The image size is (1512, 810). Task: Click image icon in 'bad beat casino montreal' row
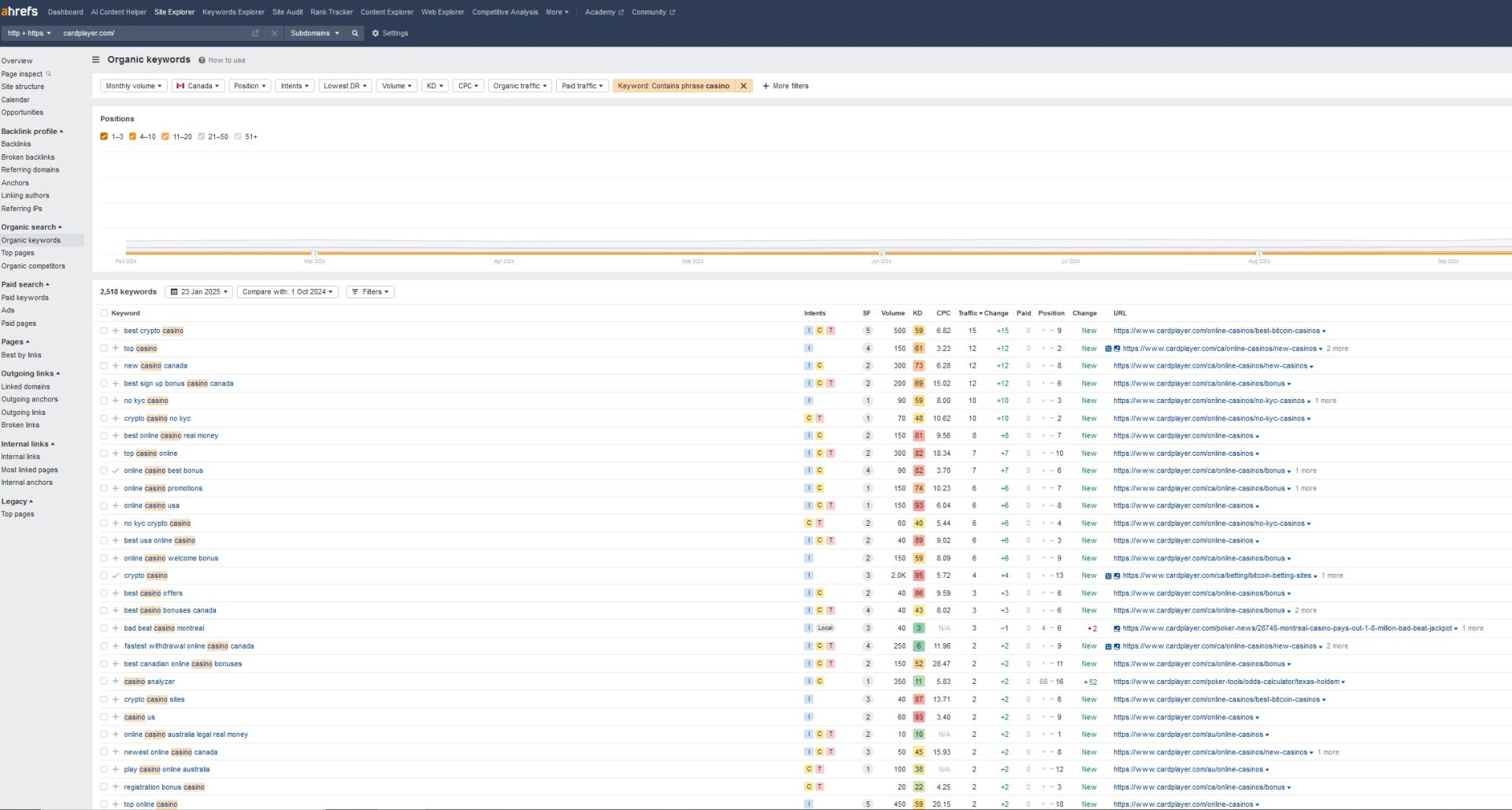click(x=1117, y=628)
